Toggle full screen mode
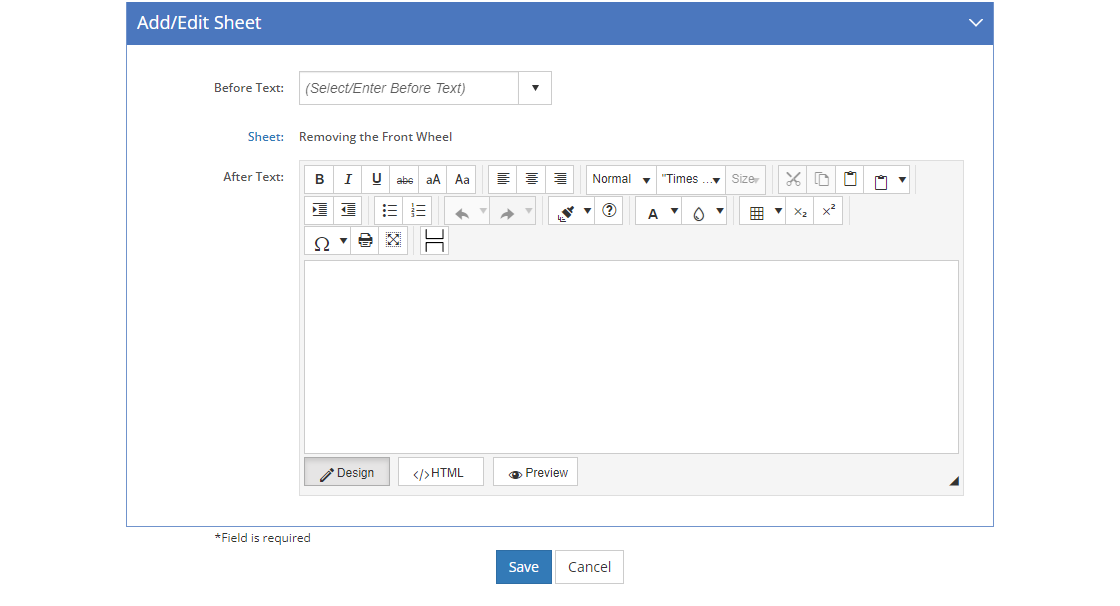Viewport: 1120px width, 606px height. (x=394, y=241)
